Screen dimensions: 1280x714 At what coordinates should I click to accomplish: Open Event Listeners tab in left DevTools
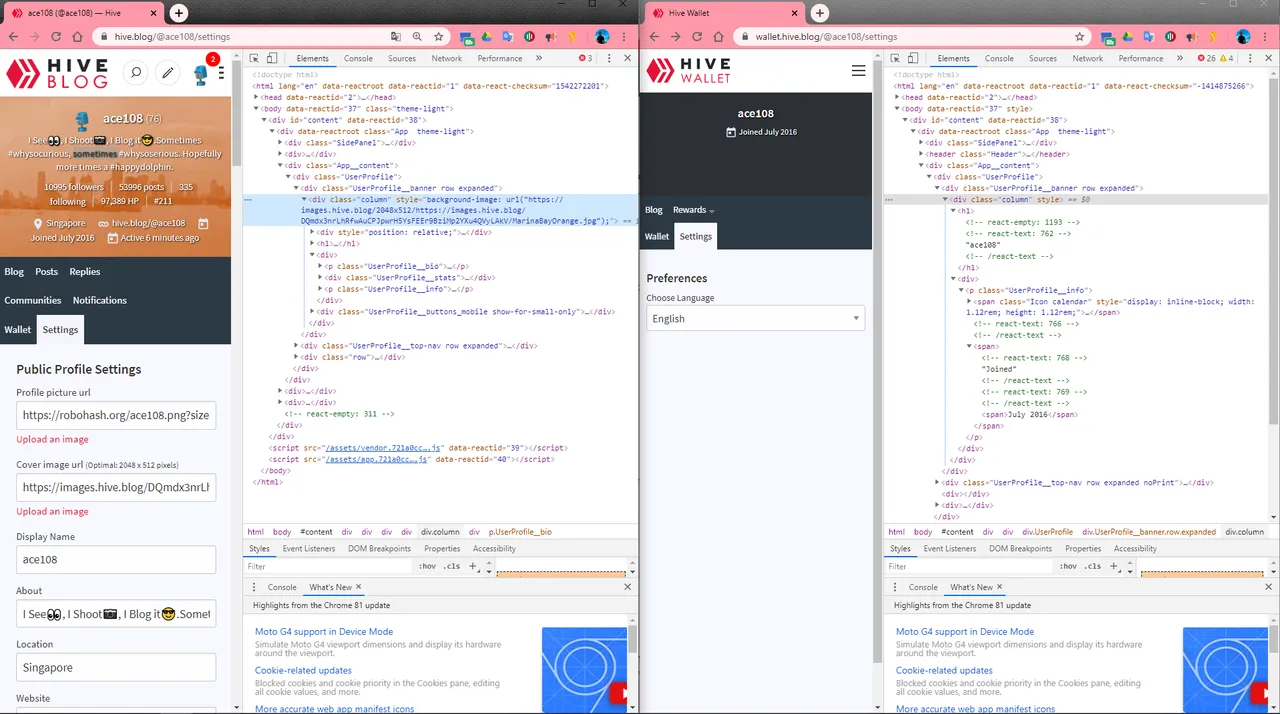(x=309, y=548)
